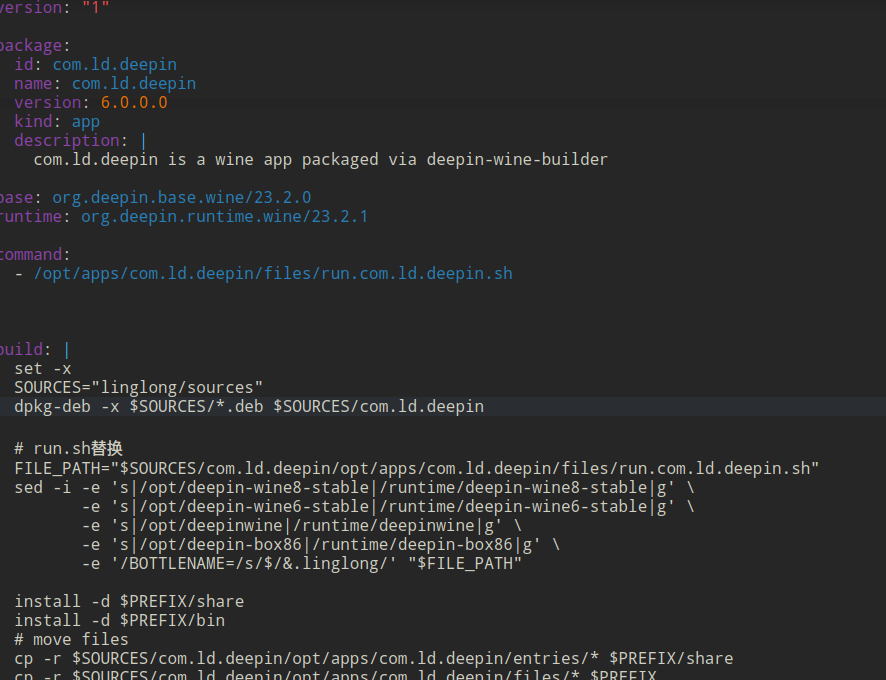Click the "install -d $PREFIX/share" line
Screen dimensions: 886x680
tap(129, 601)
